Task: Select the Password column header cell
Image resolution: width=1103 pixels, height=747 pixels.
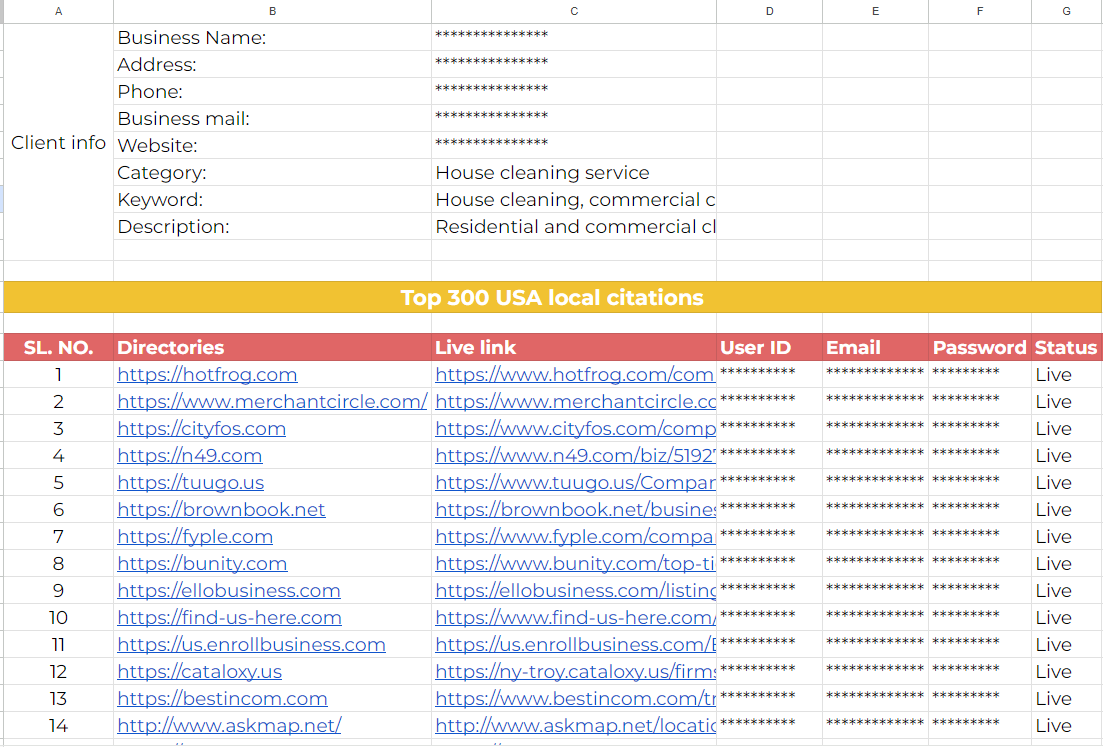Action: [980, 347]
